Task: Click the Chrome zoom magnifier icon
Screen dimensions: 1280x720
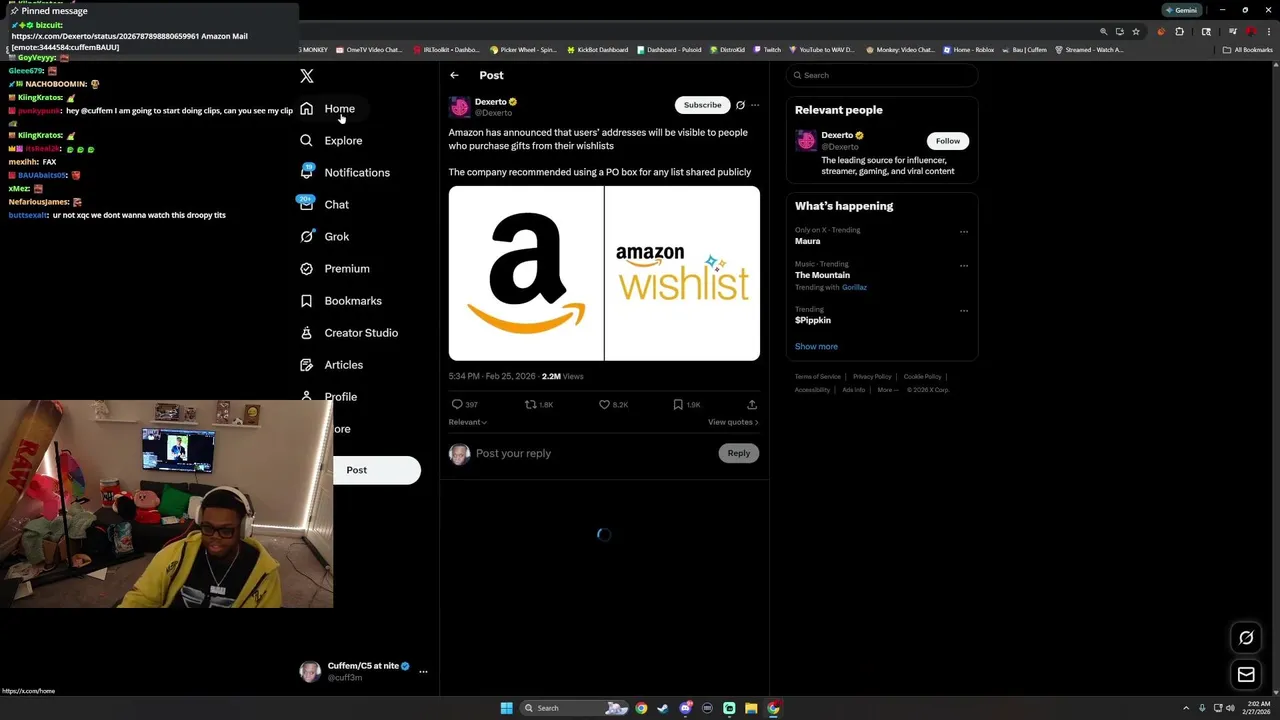Action: [1103, 31]
